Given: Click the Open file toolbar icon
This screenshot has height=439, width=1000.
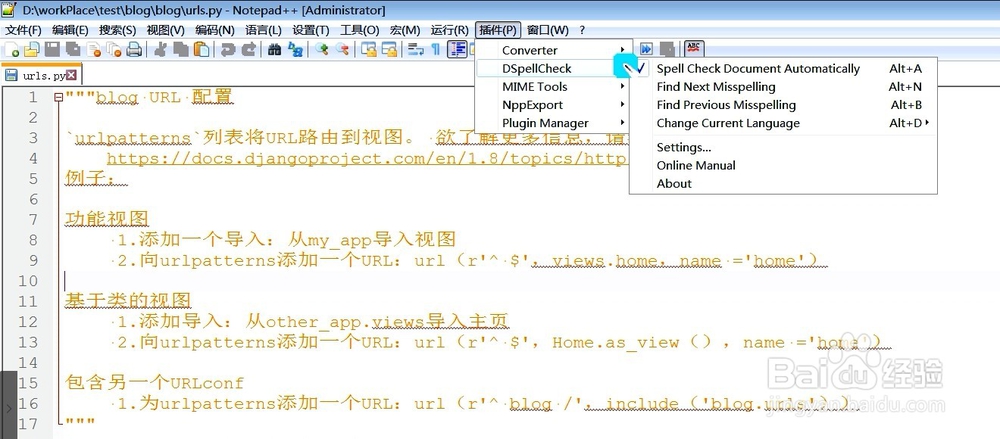Looking at the screenshot, I should click(31, 50).
